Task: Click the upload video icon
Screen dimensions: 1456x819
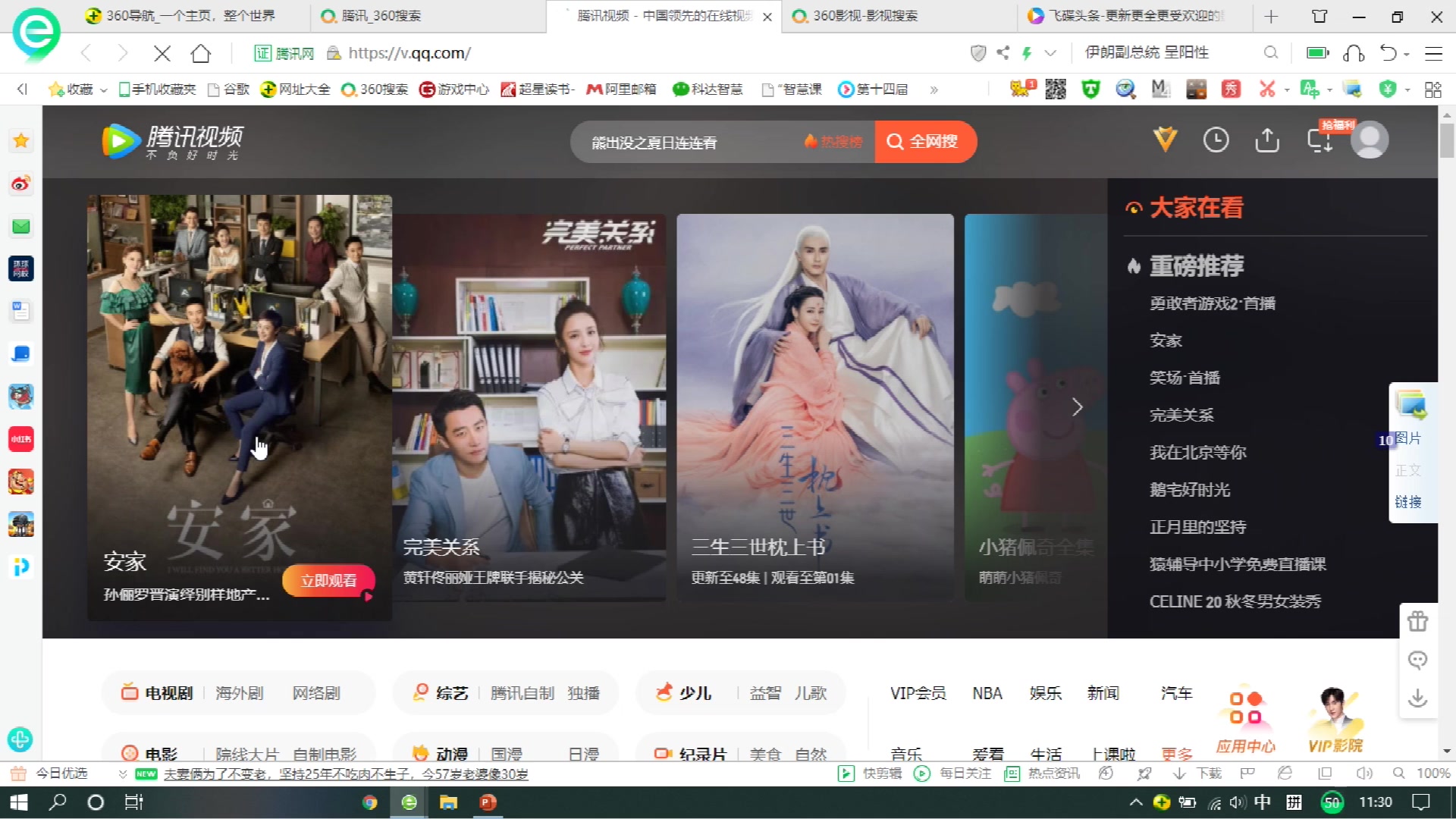Action: click(1267, 140)
